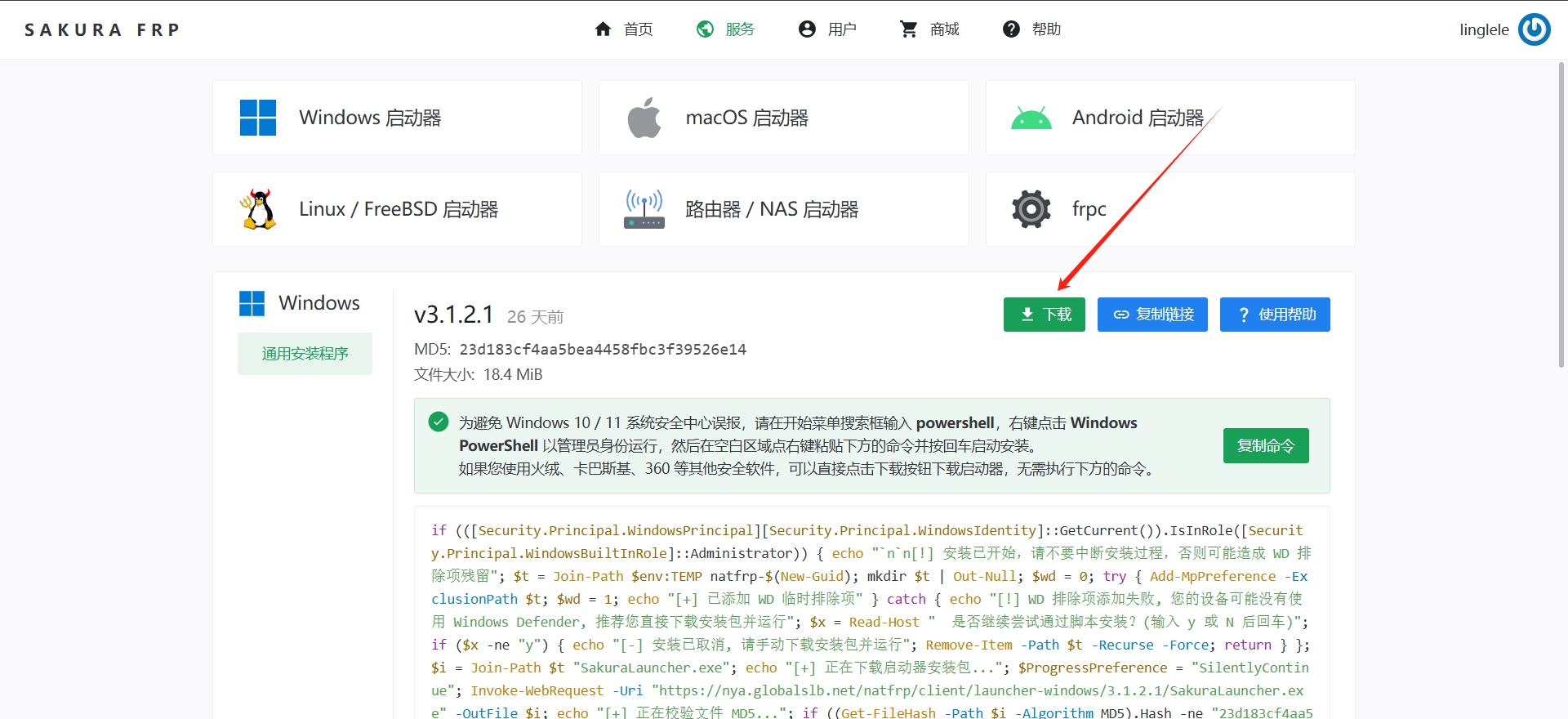This screenshot has height=719, width=1568.
Task: Click the linglele username
Action: 1484,30
